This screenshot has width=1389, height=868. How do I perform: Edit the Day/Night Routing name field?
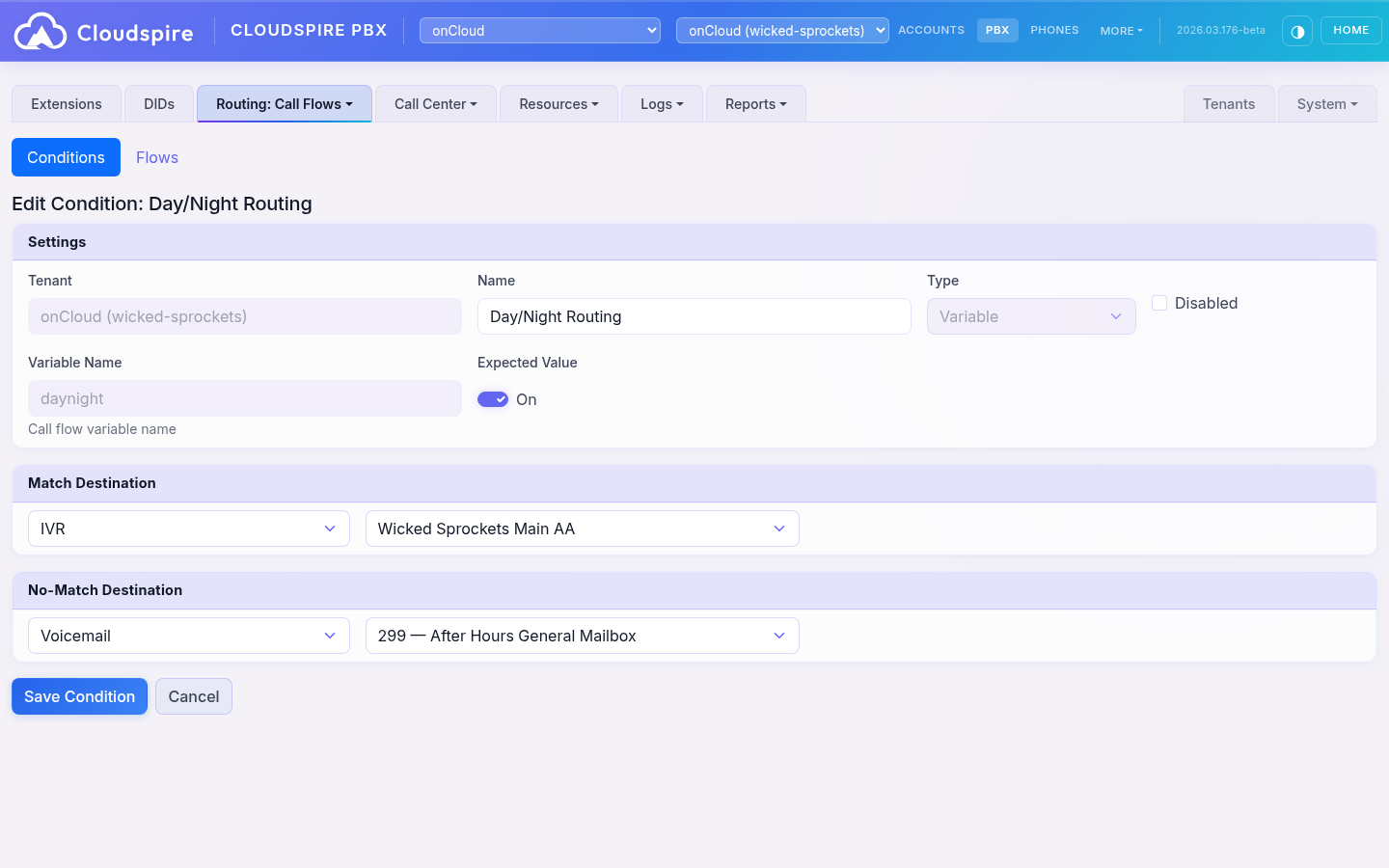(x=694, y=316)
